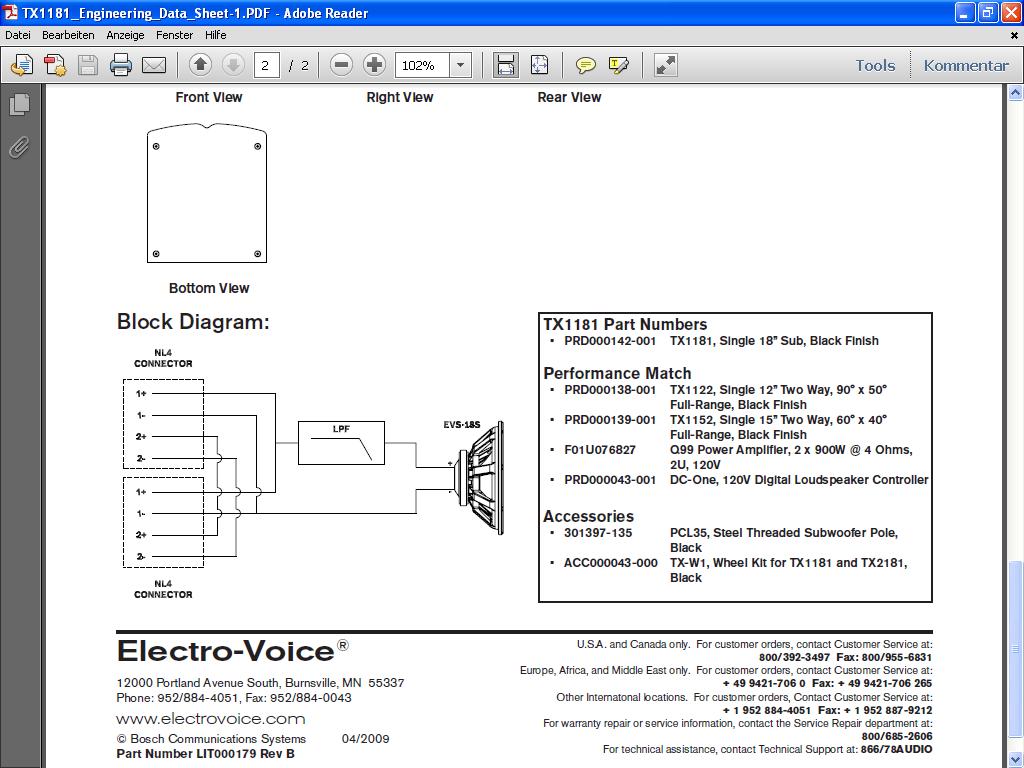Zoom in with the plus button
Screen dimensions: 1024x768
point(374,65)
